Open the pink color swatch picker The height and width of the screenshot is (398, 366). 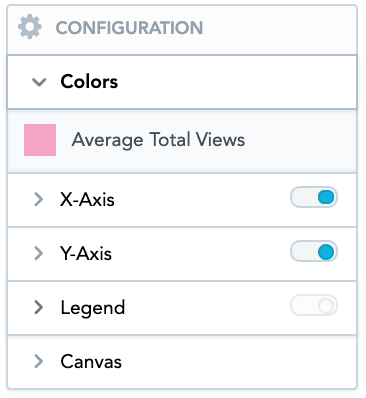click(x=40, y=140)
